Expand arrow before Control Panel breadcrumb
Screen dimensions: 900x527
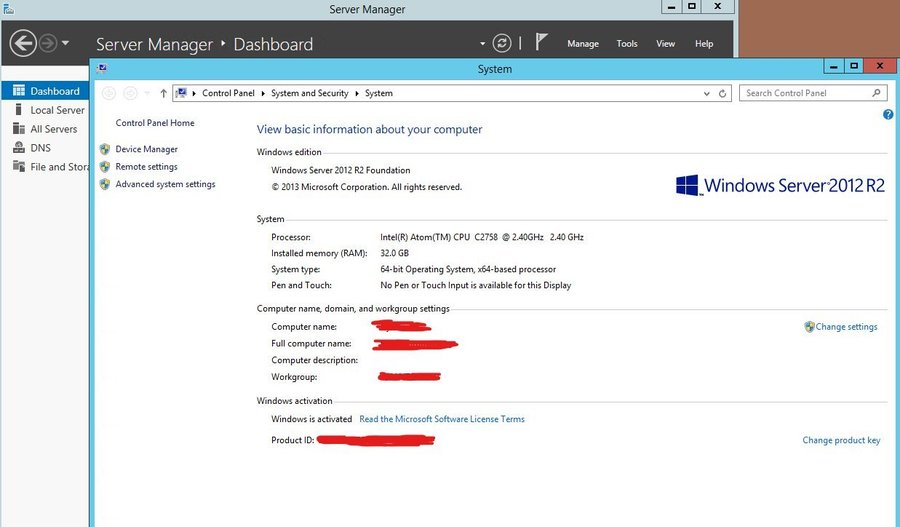point(194,93)
